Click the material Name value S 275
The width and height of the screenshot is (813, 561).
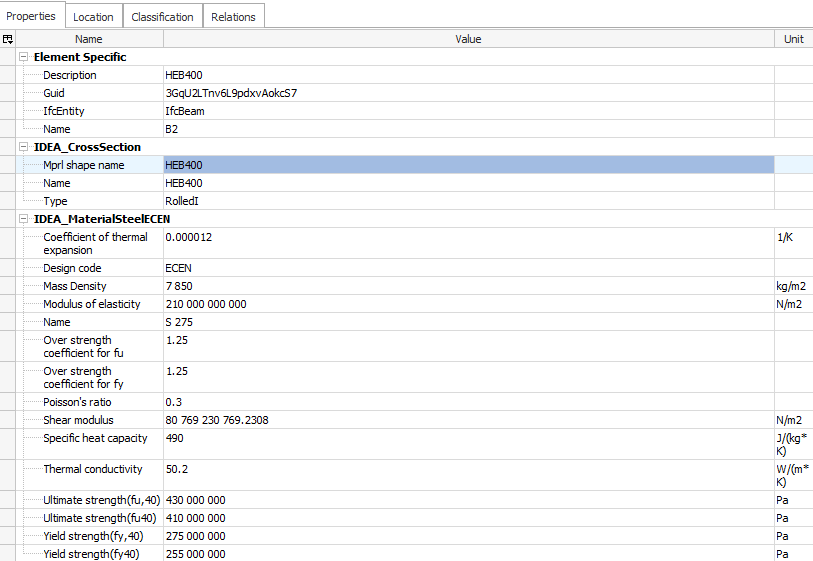(179, 322)
